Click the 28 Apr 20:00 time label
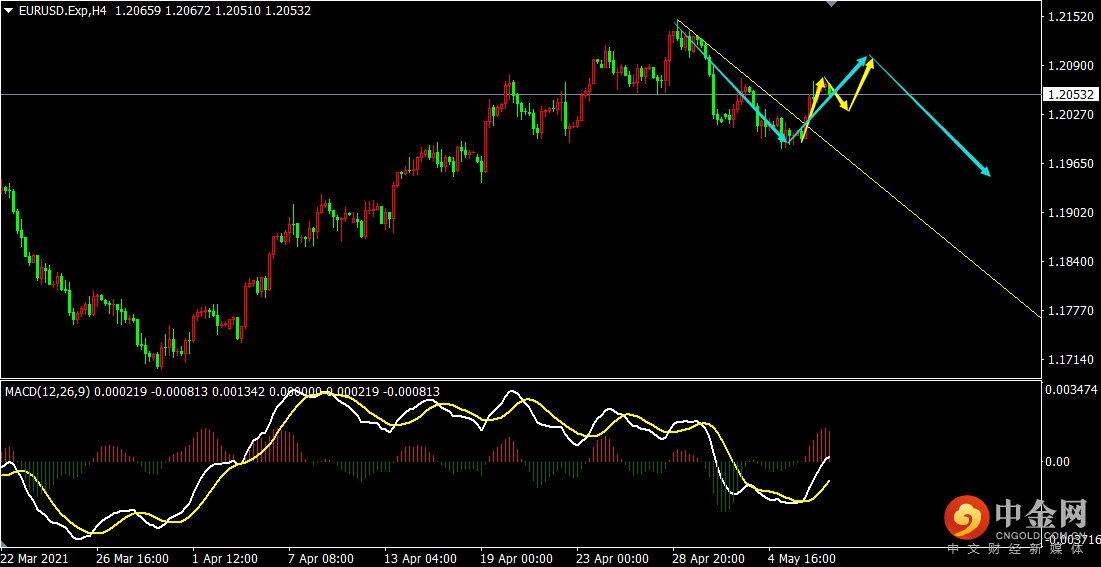Viewport: 1101px width, 567px height. pos(708,559)
